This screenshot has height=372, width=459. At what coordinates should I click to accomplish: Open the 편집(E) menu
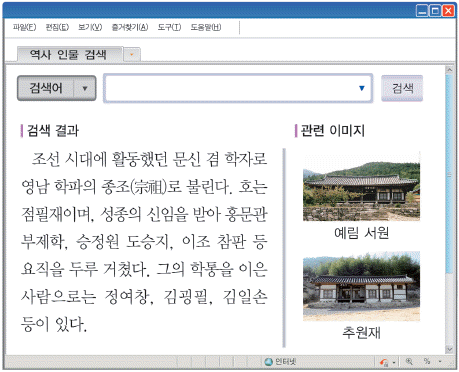[57, 27]
